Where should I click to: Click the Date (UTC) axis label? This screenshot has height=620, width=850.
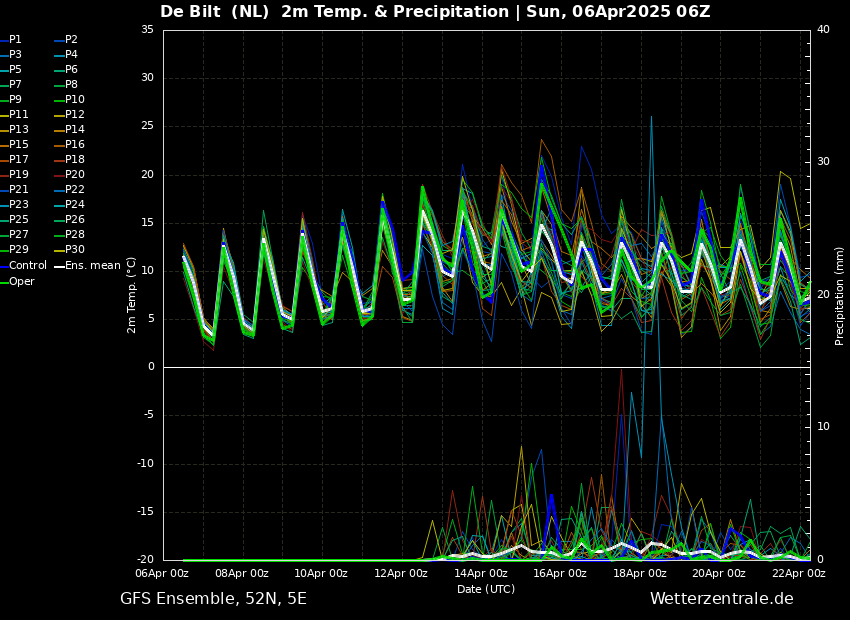(x=486, y=589)
